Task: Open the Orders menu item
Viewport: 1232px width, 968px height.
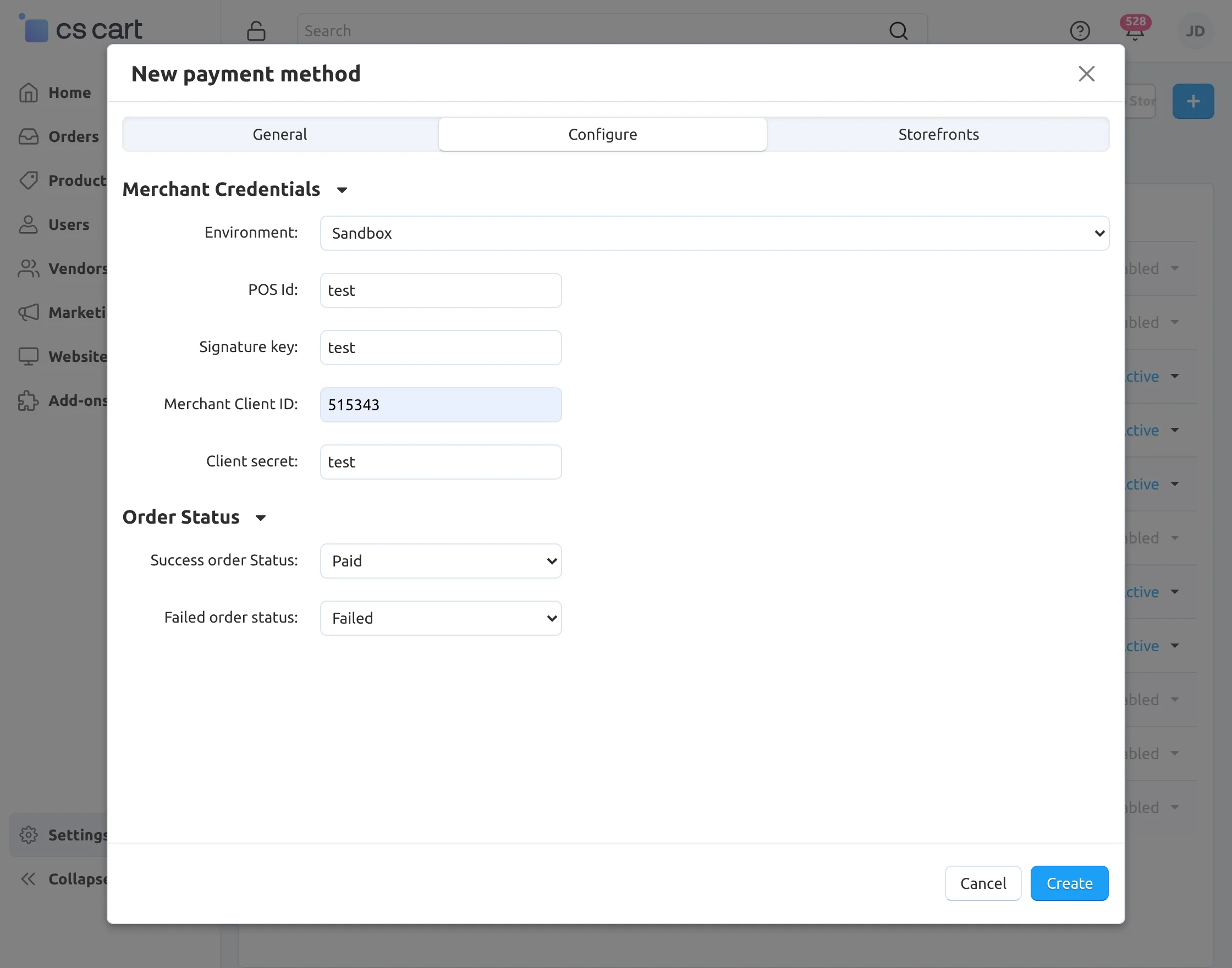Action: point(74,136)
